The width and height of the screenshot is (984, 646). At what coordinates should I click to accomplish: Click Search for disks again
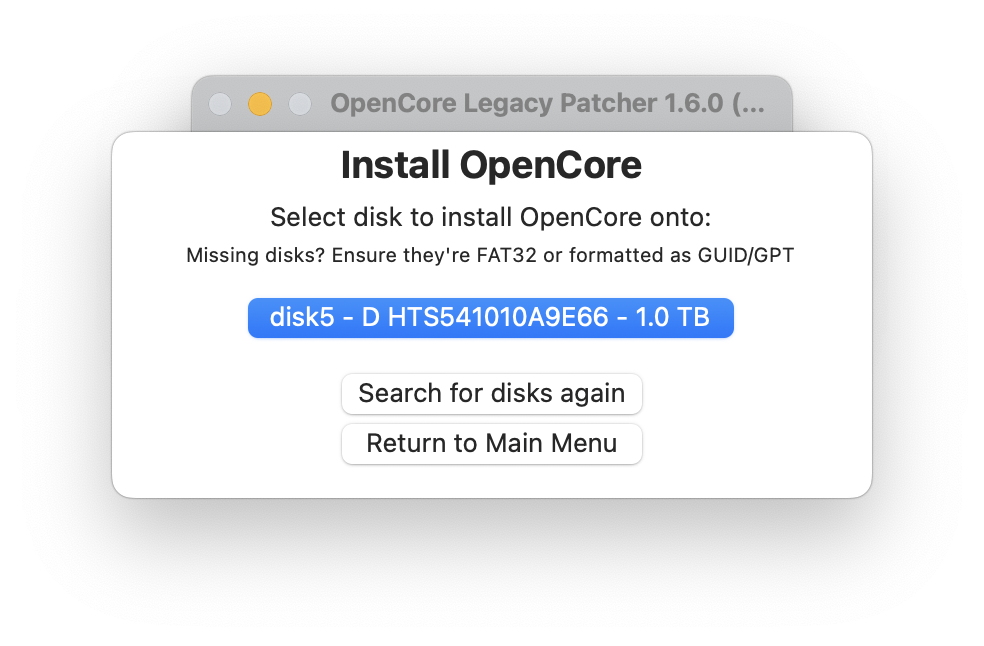[491, 394]
